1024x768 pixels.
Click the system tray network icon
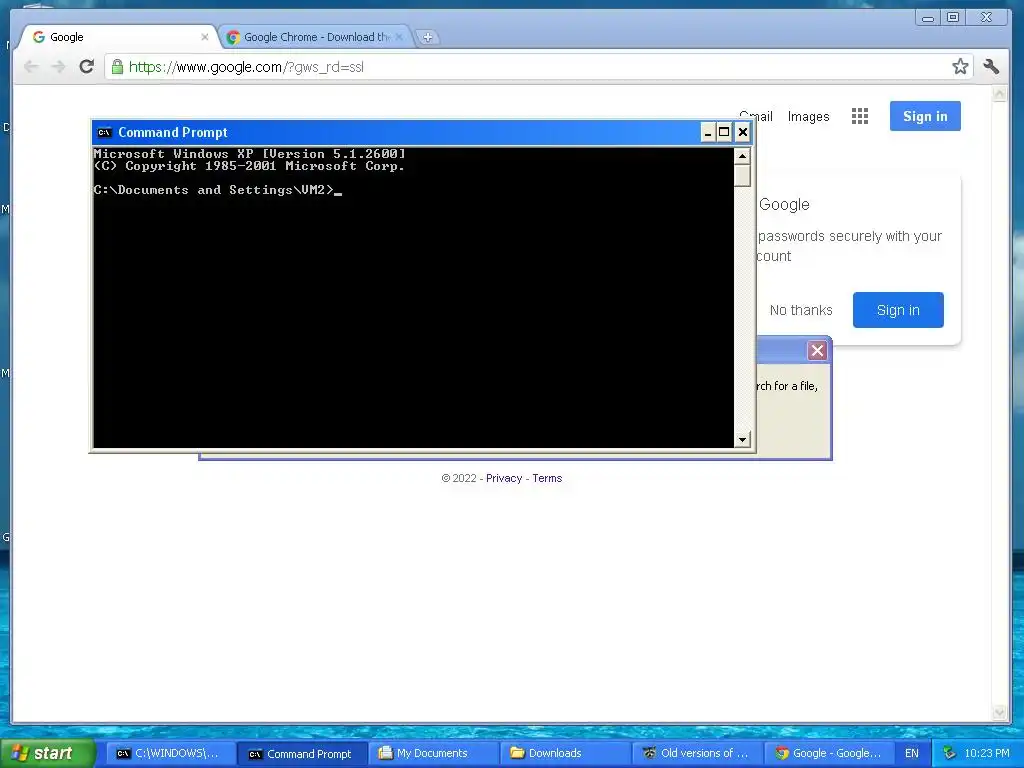coord(950,754)
